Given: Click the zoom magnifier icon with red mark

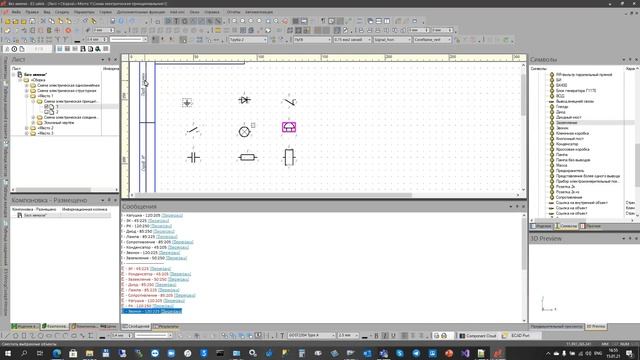Looking at the screenshot, I should tap(285, 21).
